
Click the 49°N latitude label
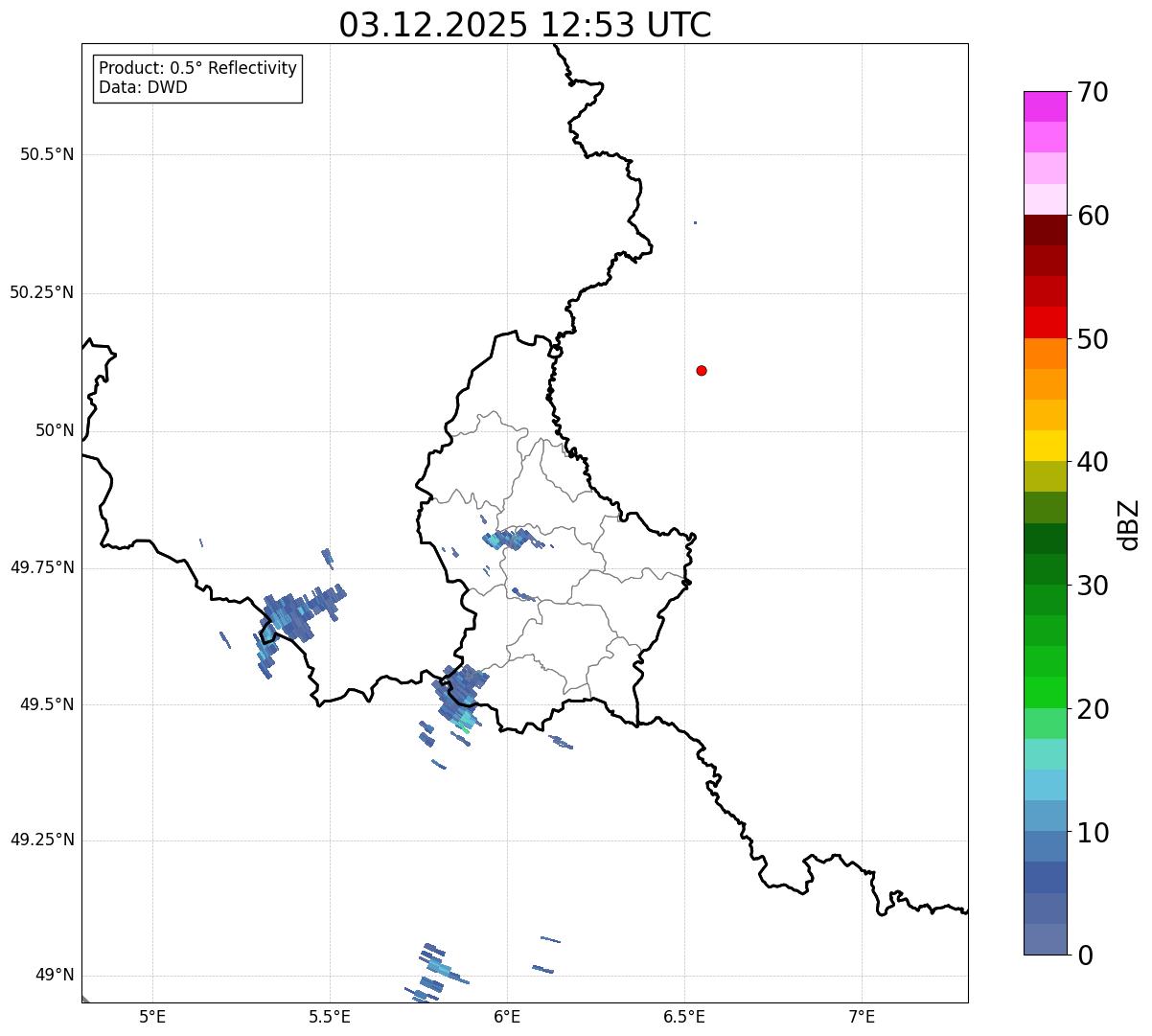pos(55,976)
